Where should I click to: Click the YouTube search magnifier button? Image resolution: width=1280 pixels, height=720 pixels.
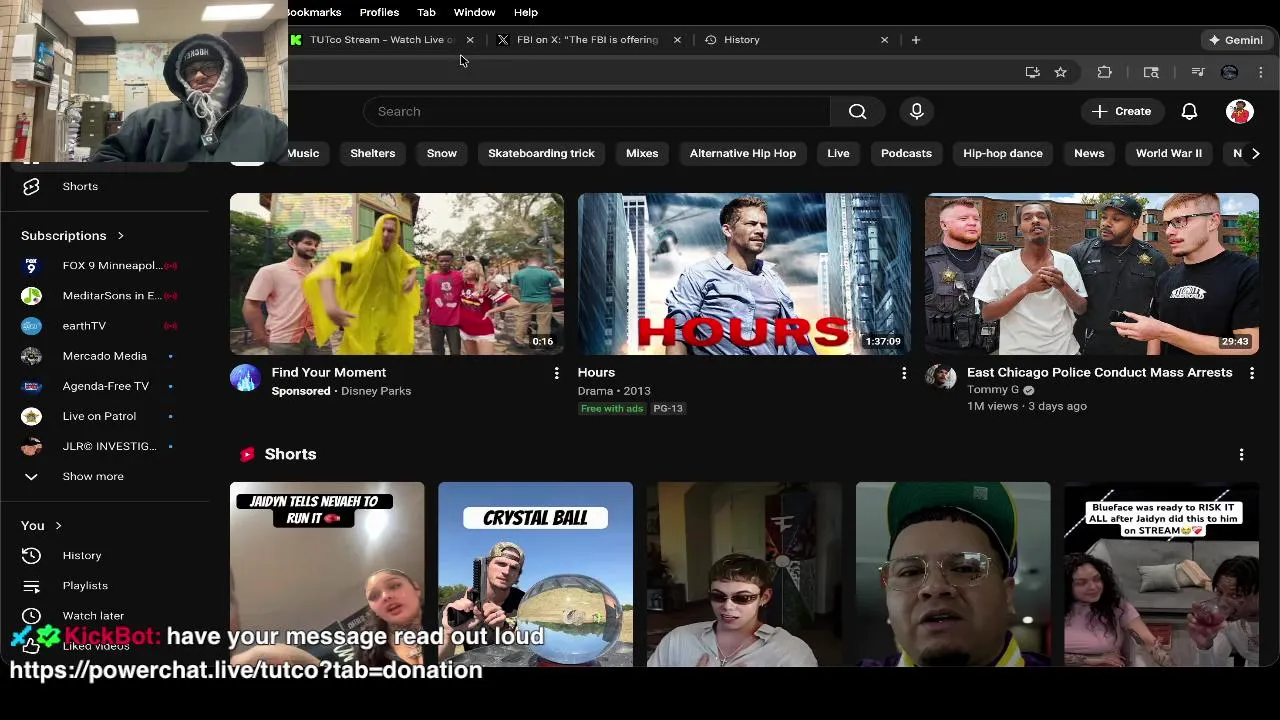click(x=857, y=111)
